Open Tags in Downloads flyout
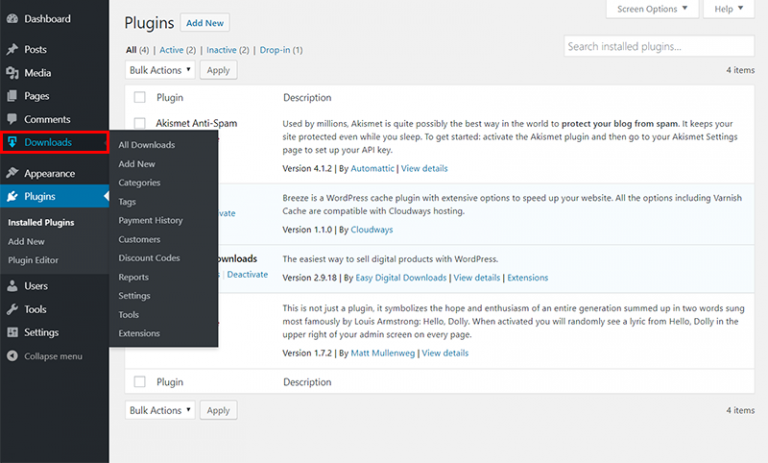The height and width of the screenshot is (463, 768). tap(127, 201)
